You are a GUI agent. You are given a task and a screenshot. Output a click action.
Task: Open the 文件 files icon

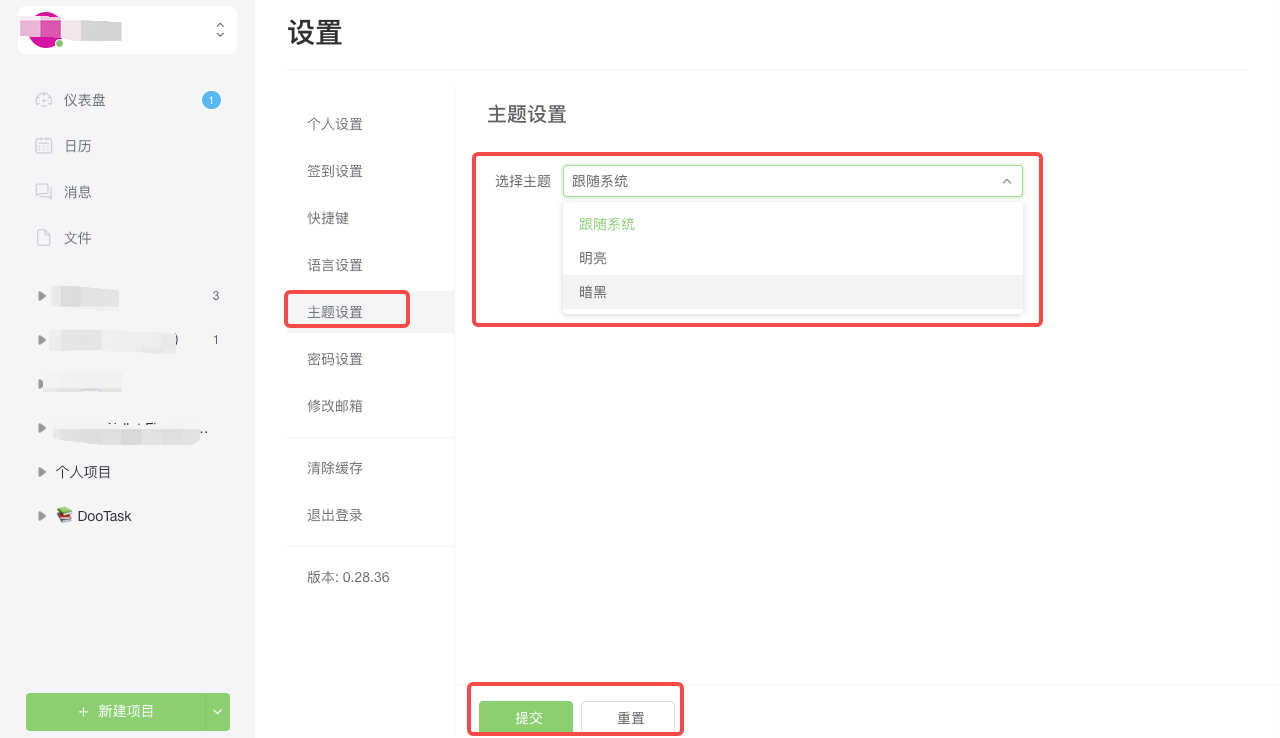pyautogui.click(x=42, y=237)
